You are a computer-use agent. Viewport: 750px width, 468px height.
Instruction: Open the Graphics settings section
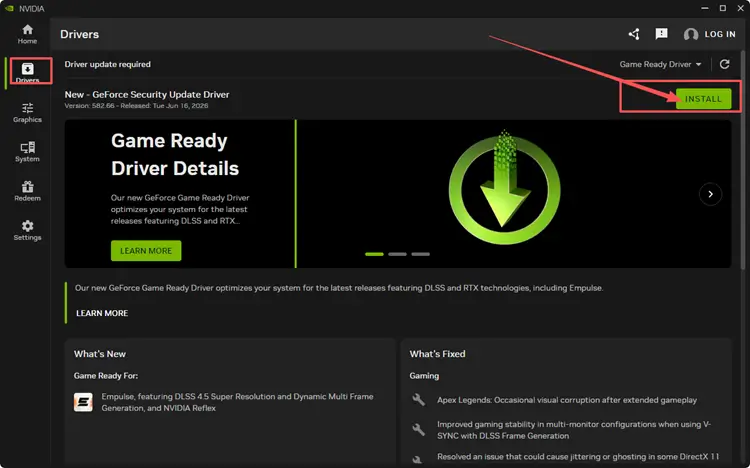tap(27, 113)
